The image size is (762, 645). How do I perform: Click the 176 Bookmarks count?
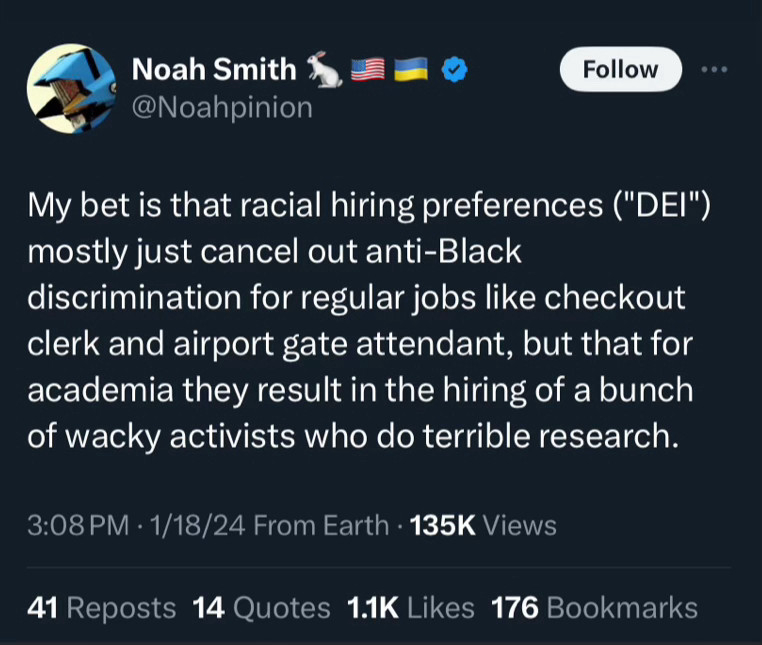tap(594, 607)
